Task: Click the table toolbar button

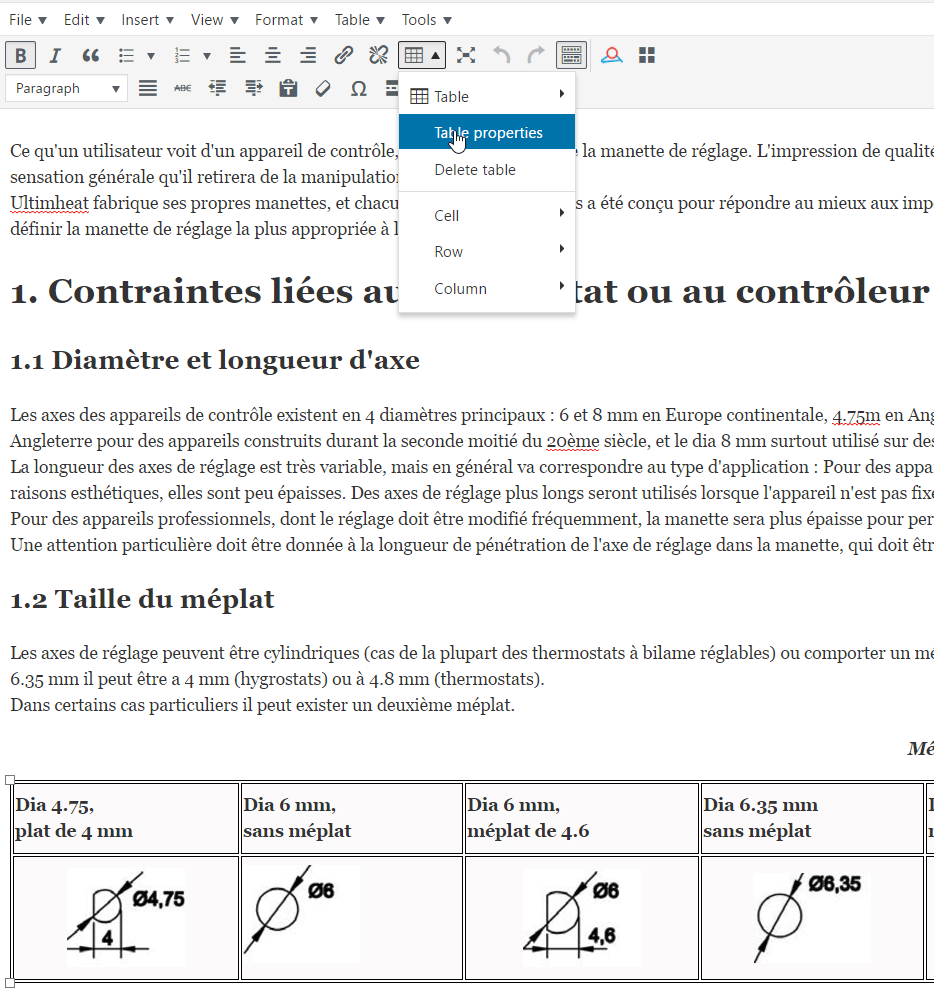Action: [414, 55]
